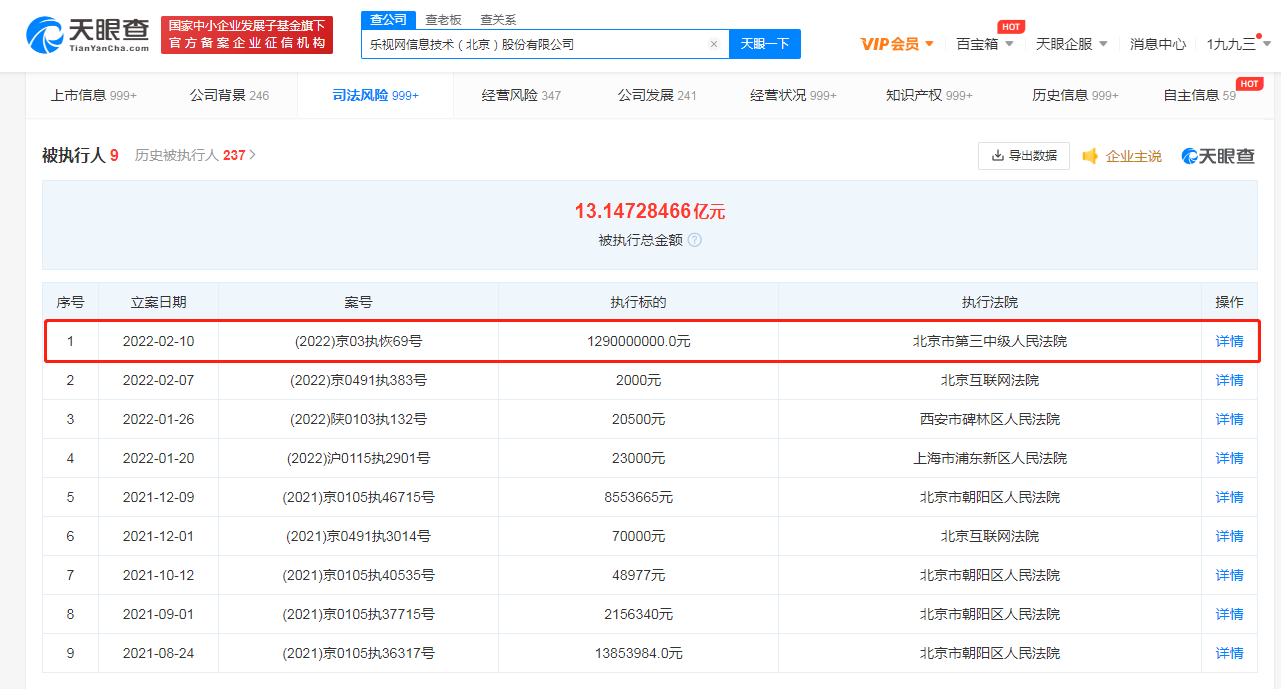Switch to 经营风险 tab
Screen dimensions: 1281x689
(x=521, y=95)
